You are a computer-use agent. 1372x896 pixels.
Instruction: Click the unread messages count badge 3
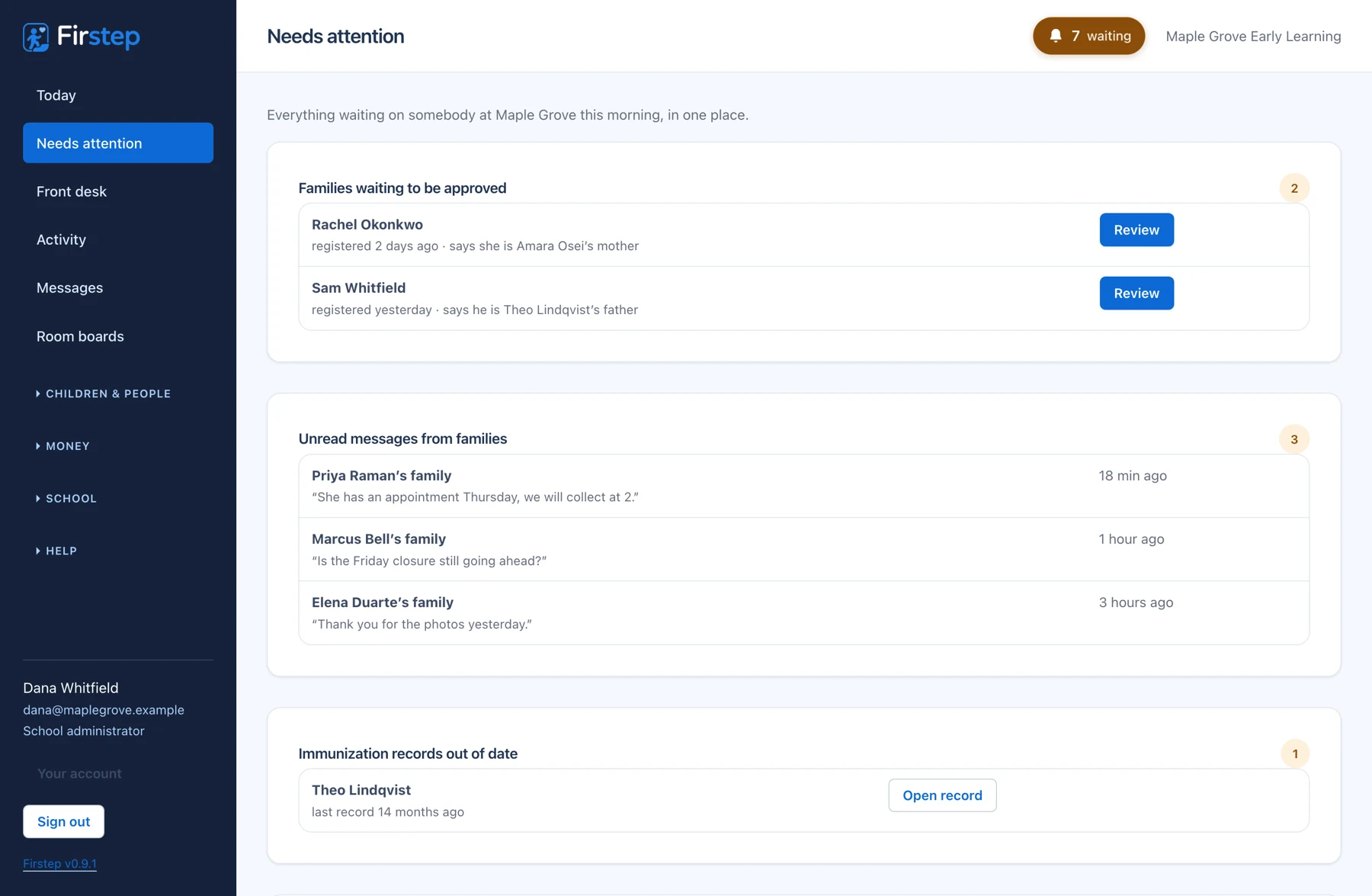1294,439
